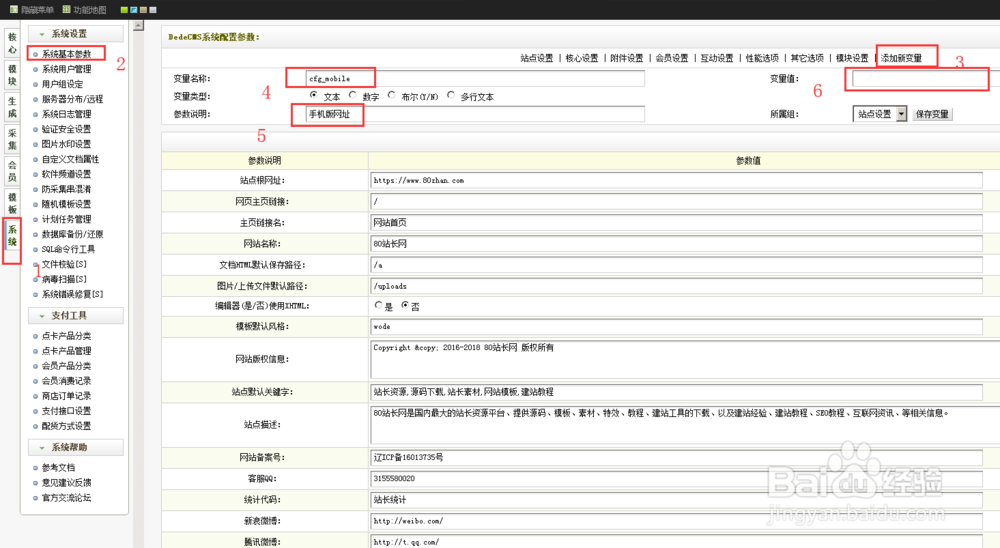
Task: Open 用户组设定 in the sidebar
Action: [x=62, y=84]
